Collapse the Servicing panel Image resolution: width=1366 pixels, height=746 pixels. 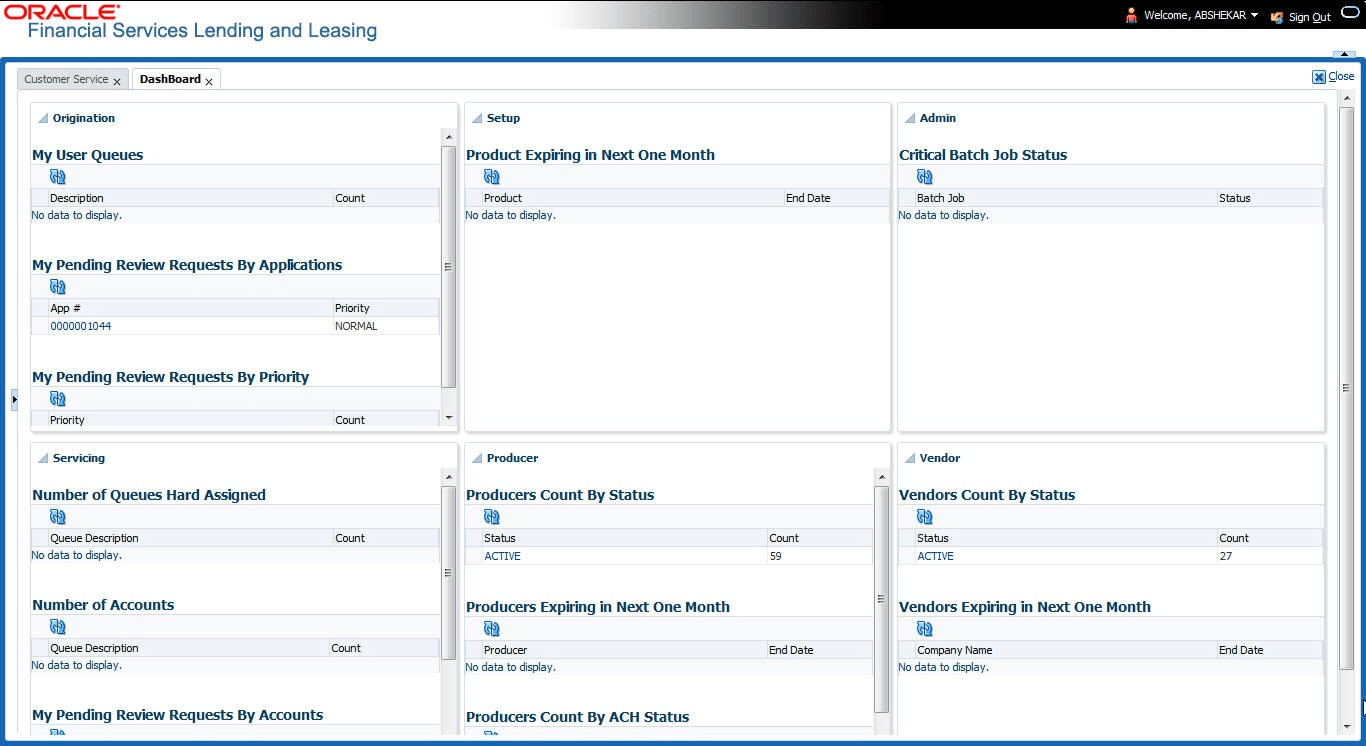point(43,459)
